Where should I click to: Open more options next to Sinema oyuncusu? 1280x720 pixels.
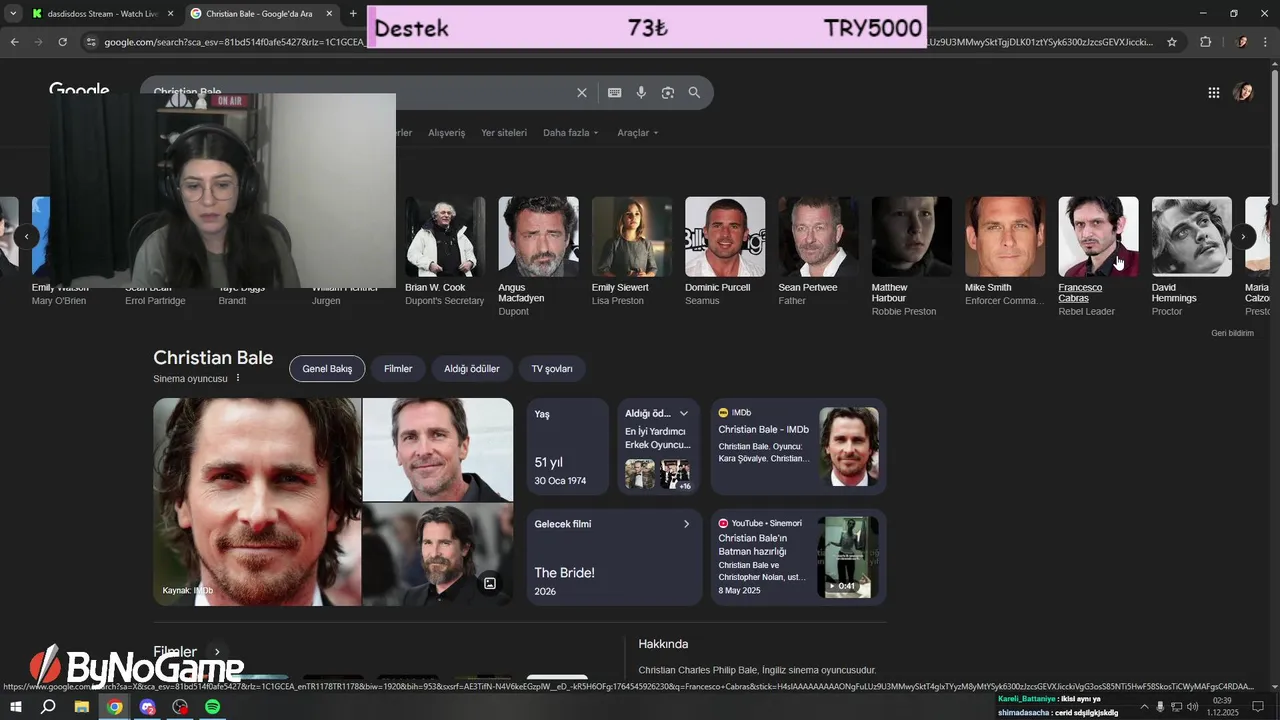(x=238, y=378)
